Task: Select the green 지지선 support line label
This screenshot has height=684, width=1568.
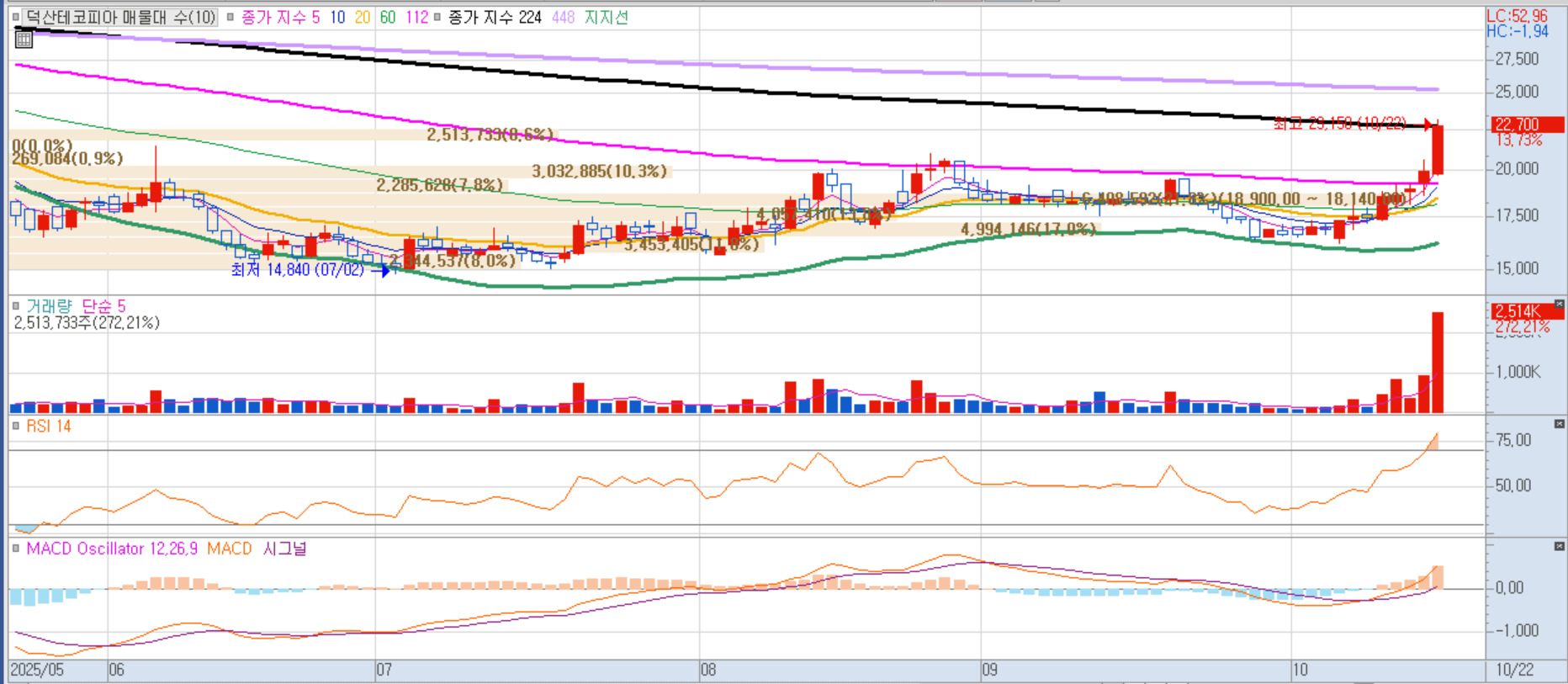Action: [x=607, y=17]
